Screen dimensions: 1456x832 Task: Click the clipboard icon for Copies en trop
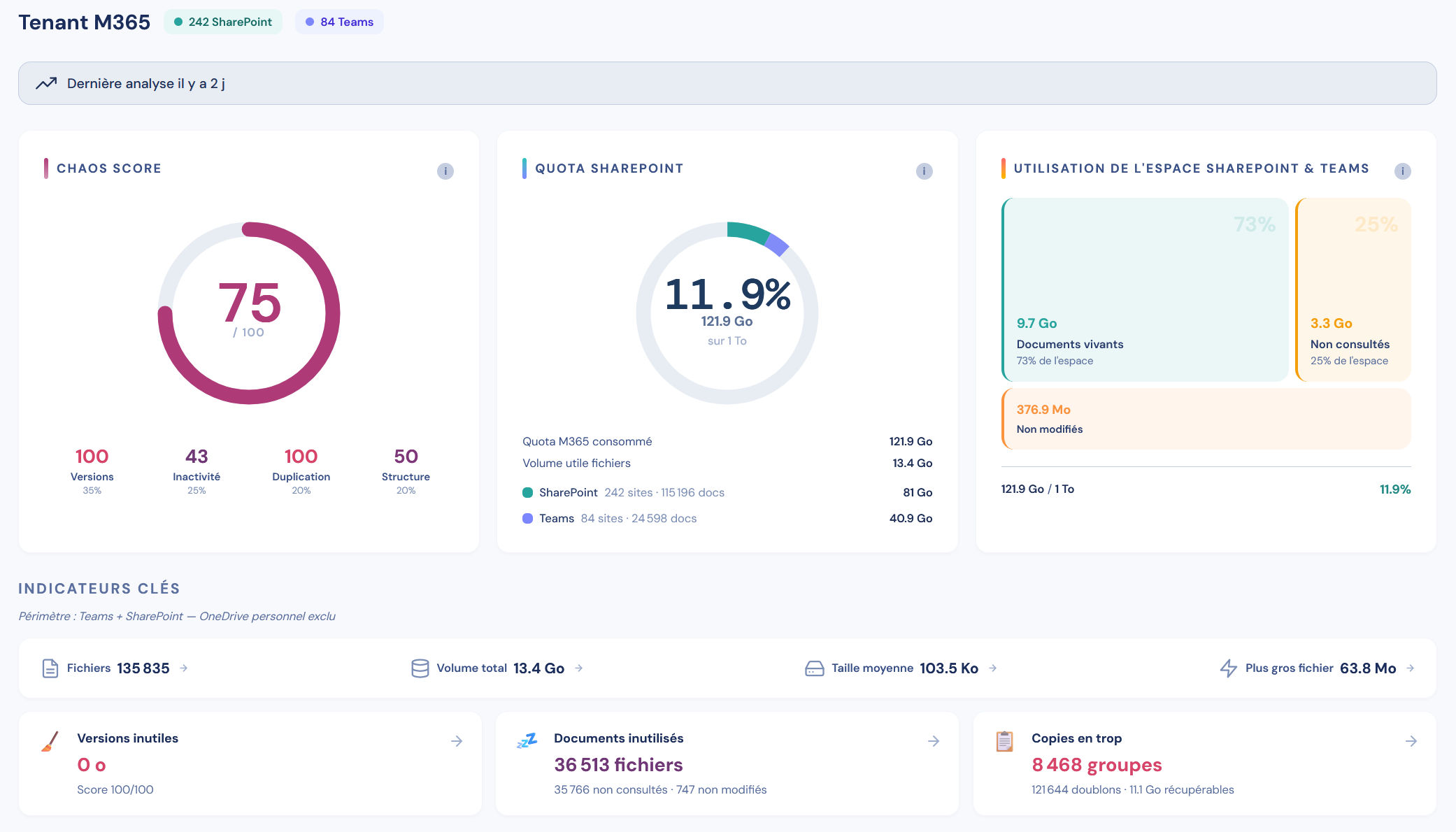click(x=1004, y=741)
